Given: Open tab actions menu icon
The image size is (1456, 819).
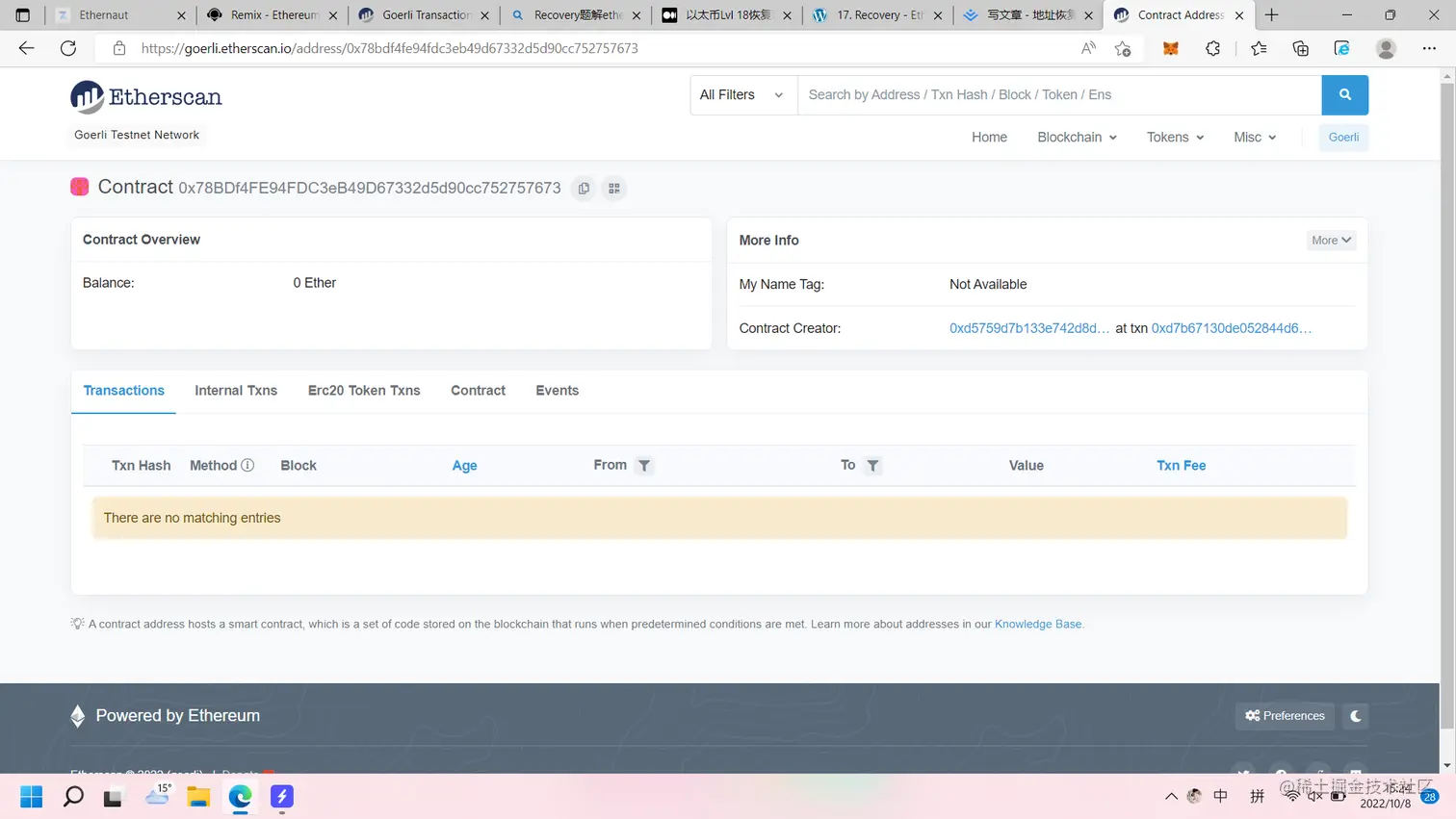Looking at the screenshot, I should (23, 15).
